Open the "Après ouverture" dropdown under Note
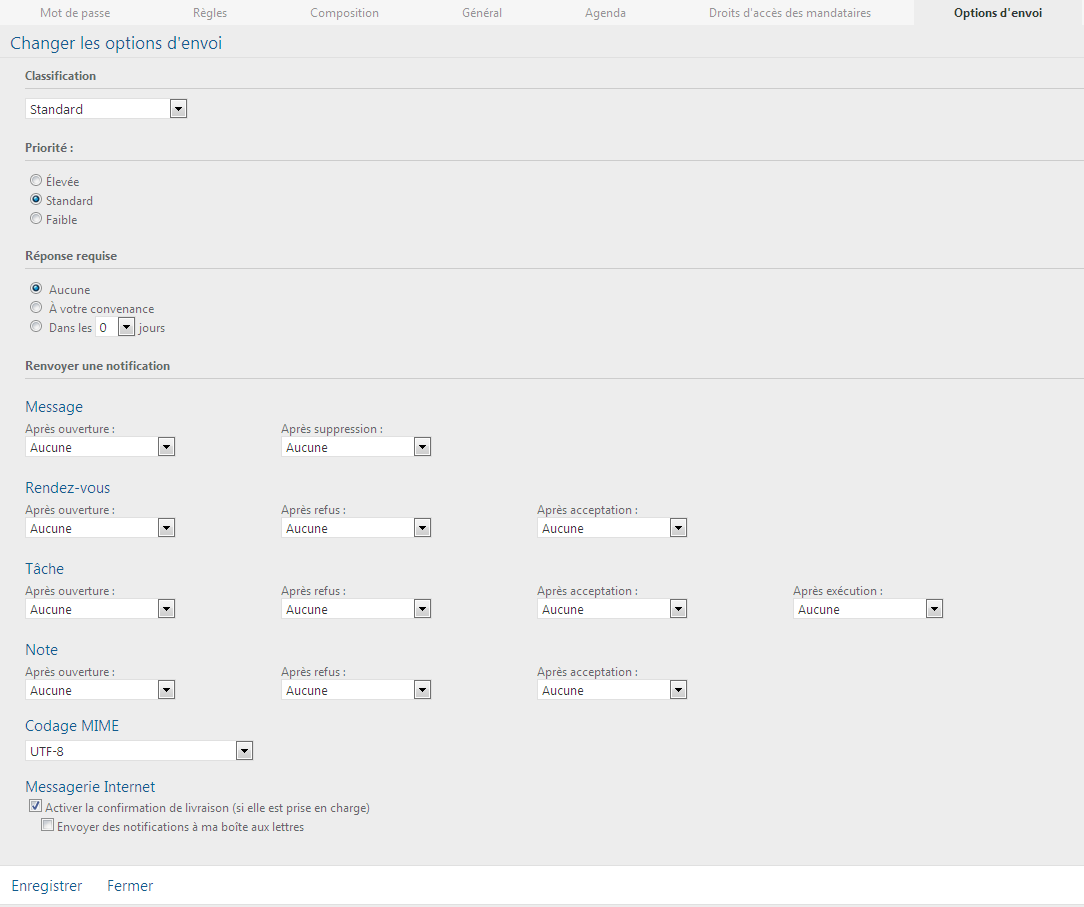Screen dimensions: 1084x907 click(167, 689)
